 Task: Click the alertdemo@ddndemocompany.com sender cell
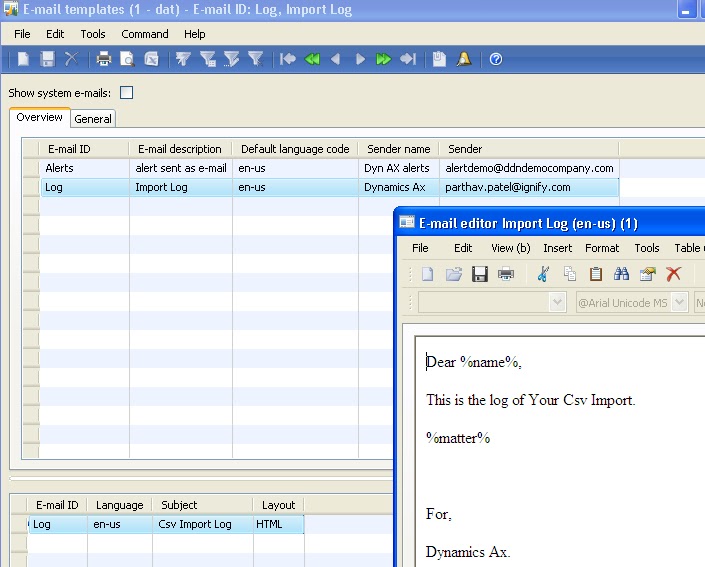[529, 168]
